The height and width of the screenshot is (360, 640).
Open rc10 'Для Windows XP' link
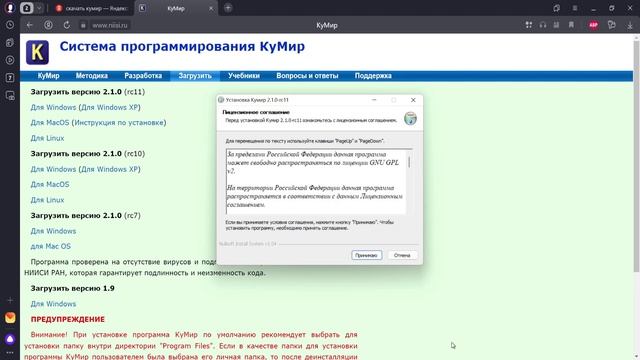(x=109, y=169)
